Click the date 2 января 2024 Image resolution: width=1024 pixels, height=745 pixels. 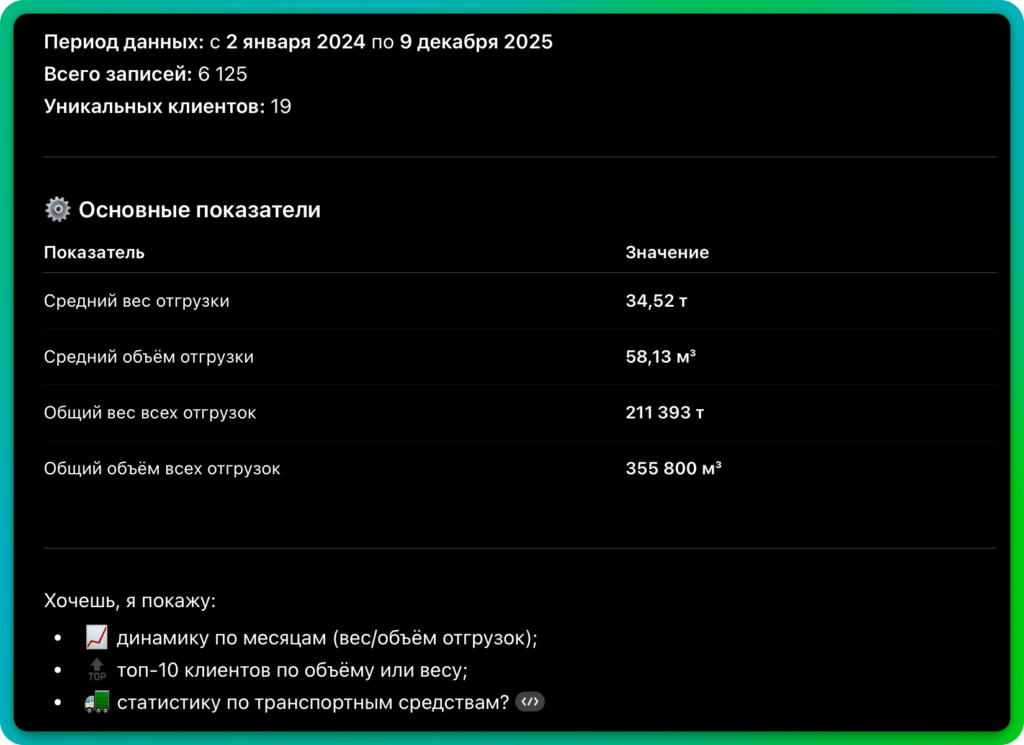(x=295, y=42)
